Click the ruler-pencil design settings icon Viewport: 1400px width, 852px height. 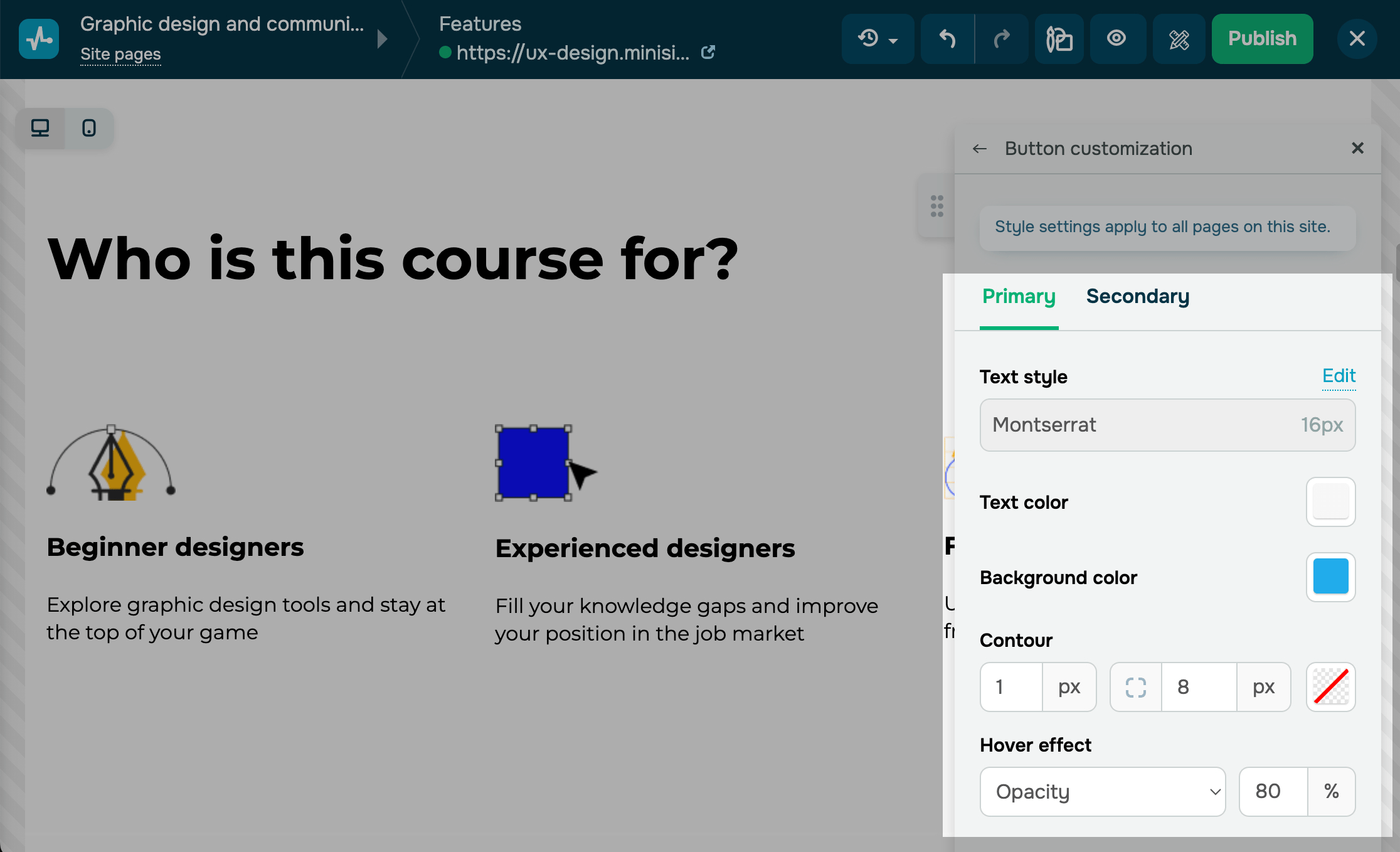1179,39
